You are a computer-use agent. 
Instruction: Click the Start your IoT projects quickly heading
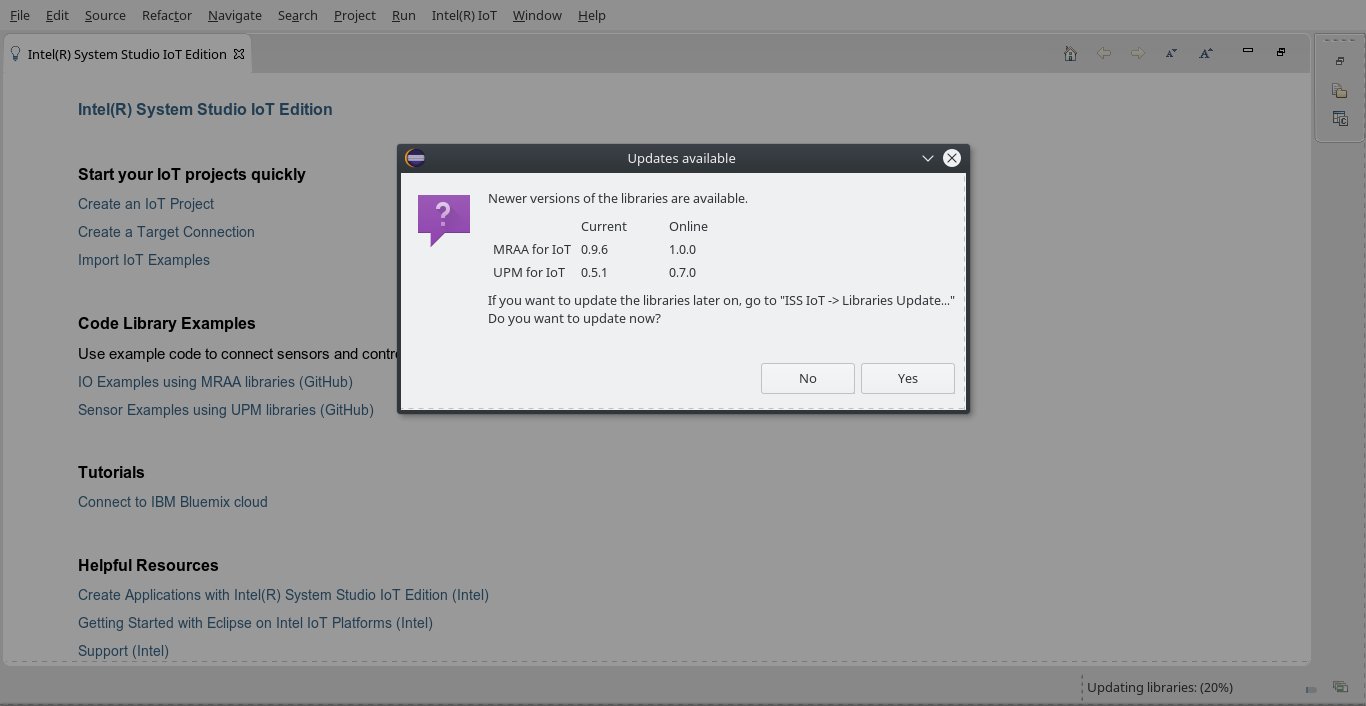192,174
